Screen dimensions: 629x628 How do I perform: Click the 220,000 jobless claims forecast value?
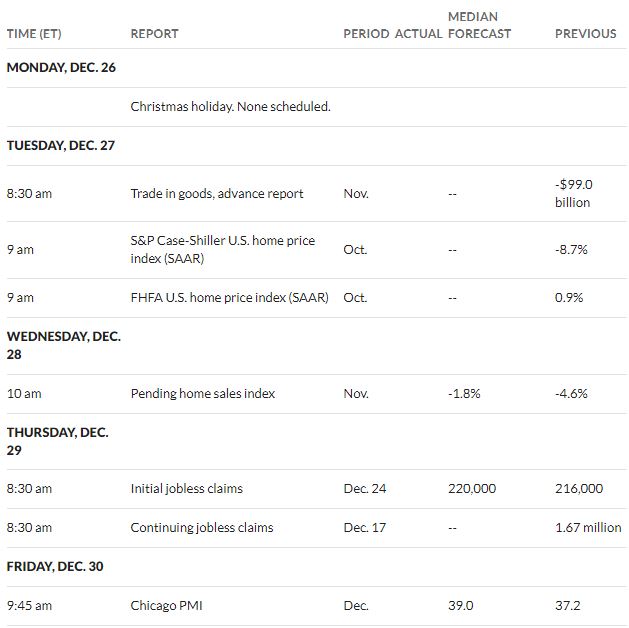pyautogui.click(x=472, y=488)
